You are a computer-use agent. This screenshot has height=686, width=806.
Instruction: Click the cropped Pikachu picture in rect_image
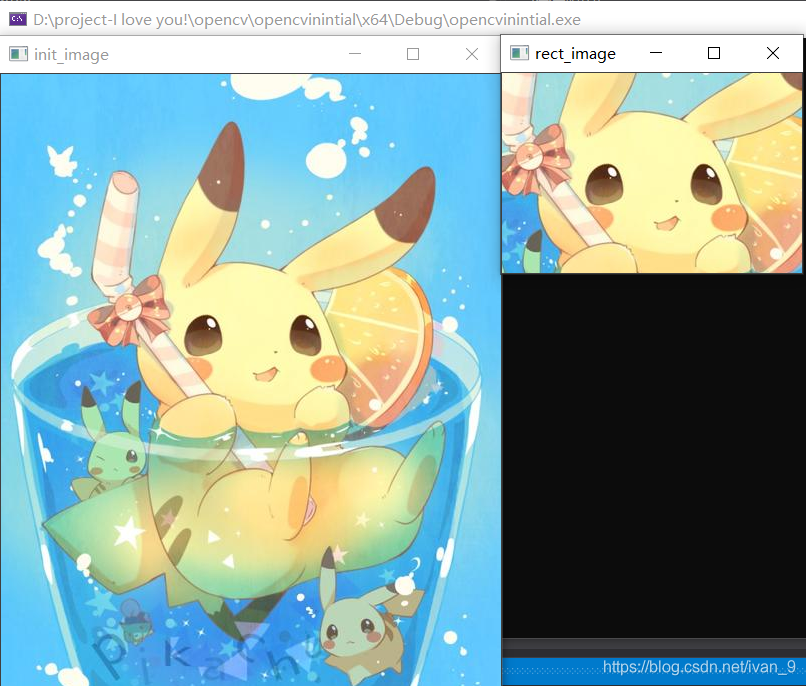tap(652, 173)
